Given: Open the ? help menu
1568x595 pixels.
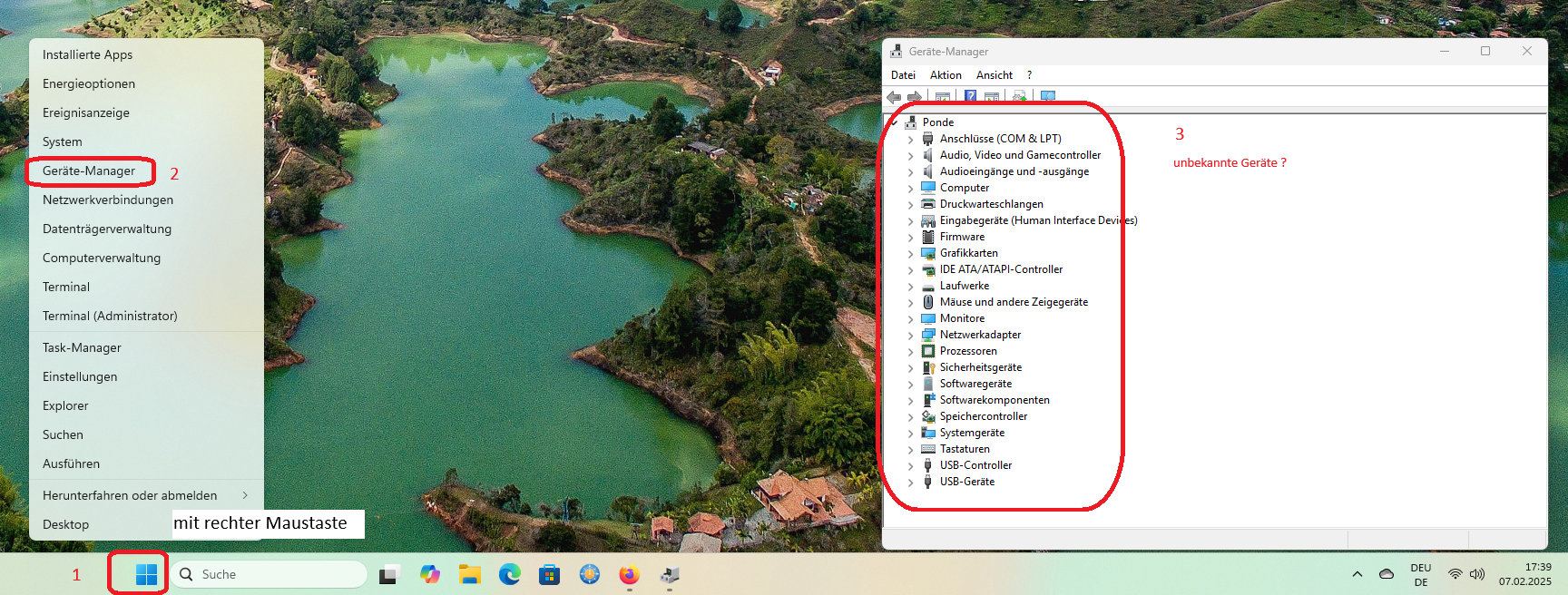Looking at the screenshot, I should [1029, 75].
